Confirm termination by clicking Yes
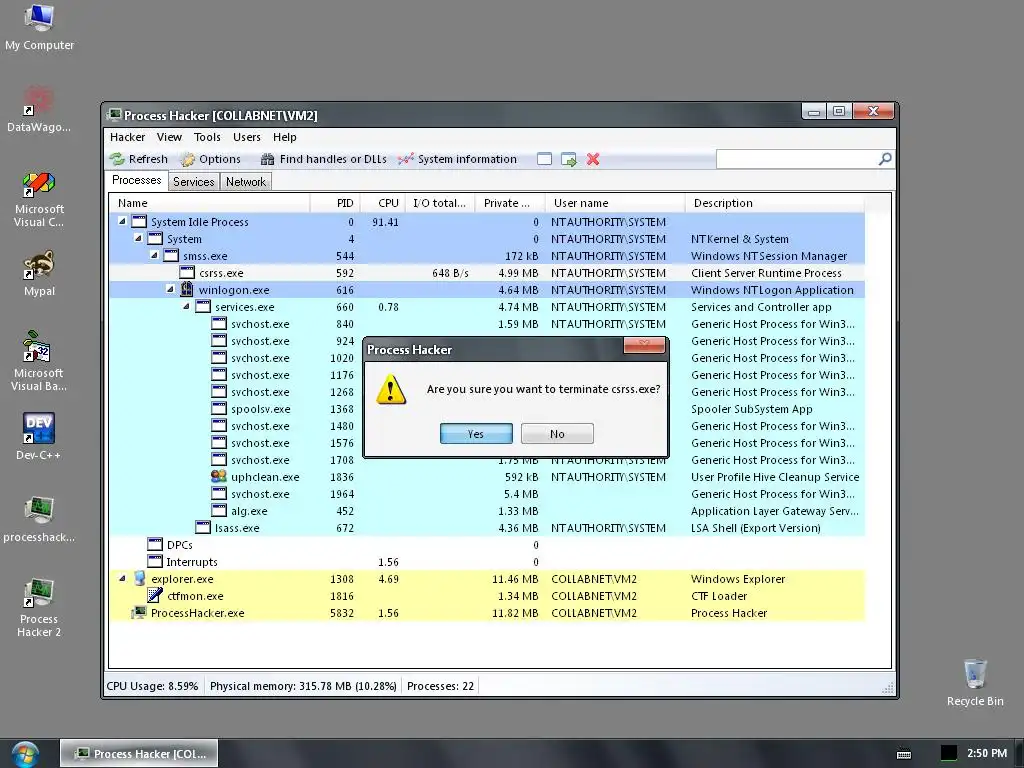Screen dimensions: 1024x768 pyautogui.click(x=476, y=434)
